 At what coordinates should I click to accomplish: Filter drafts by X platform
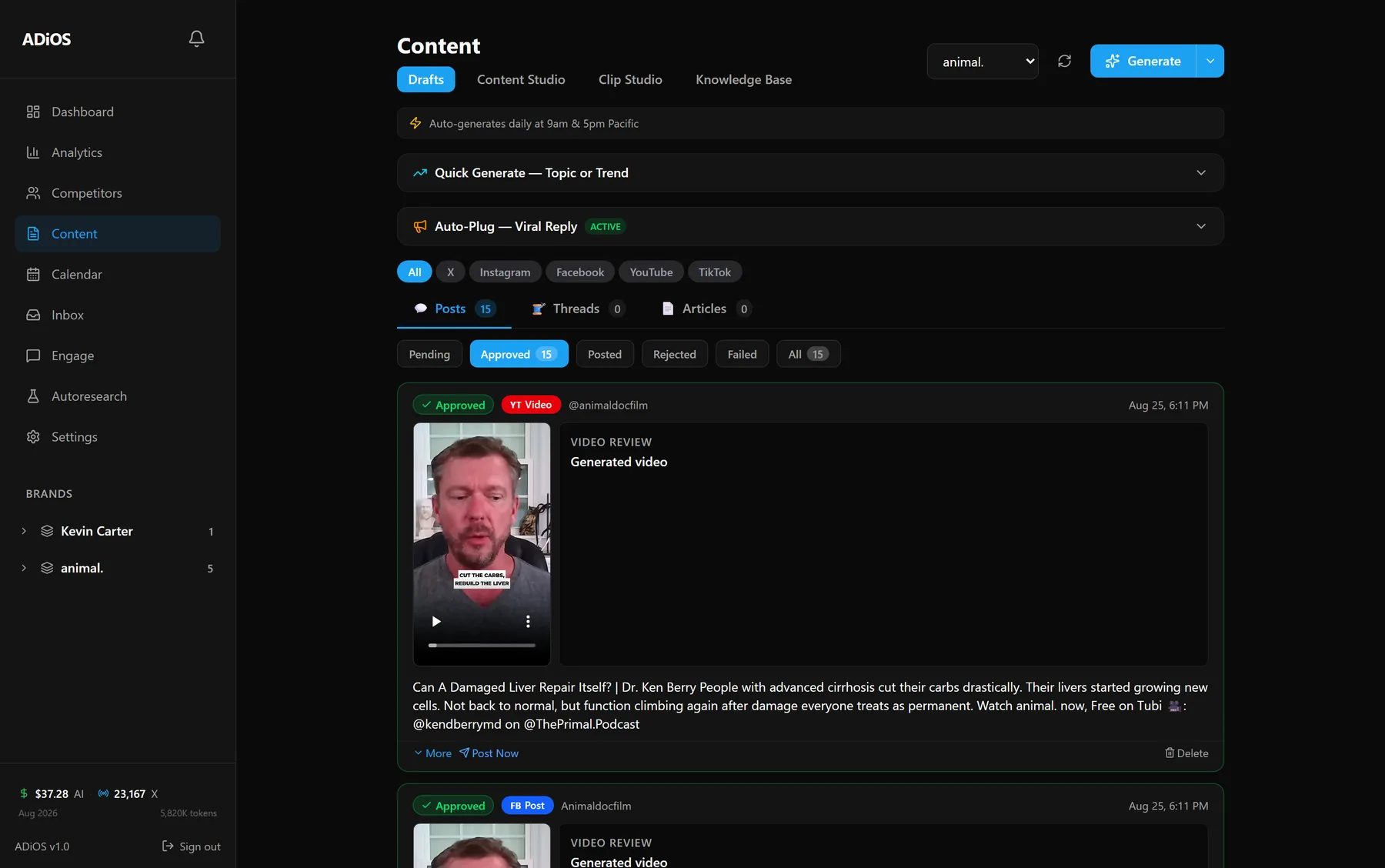pos(450,272)
